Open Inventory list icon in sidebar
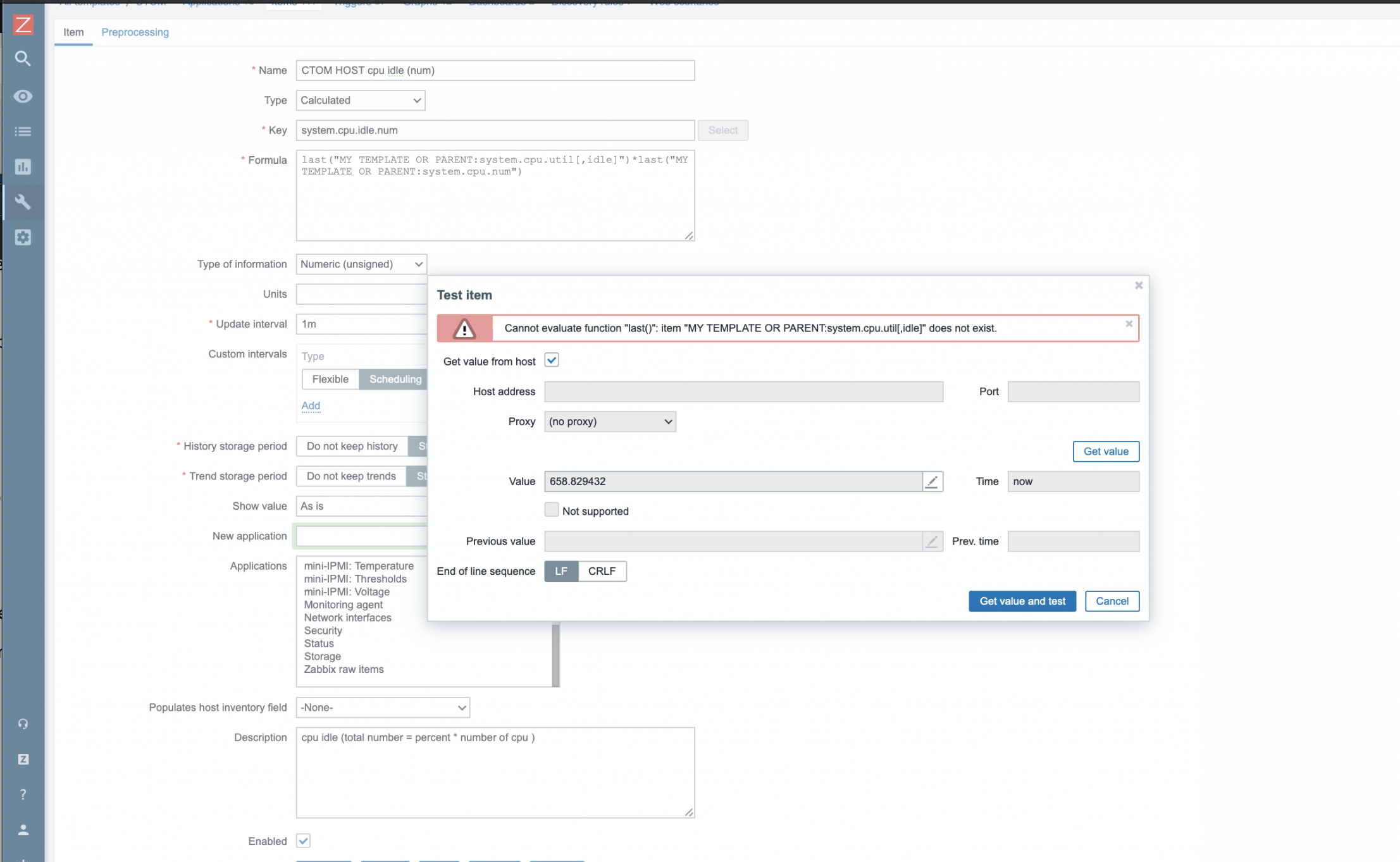 click(23, 132)
